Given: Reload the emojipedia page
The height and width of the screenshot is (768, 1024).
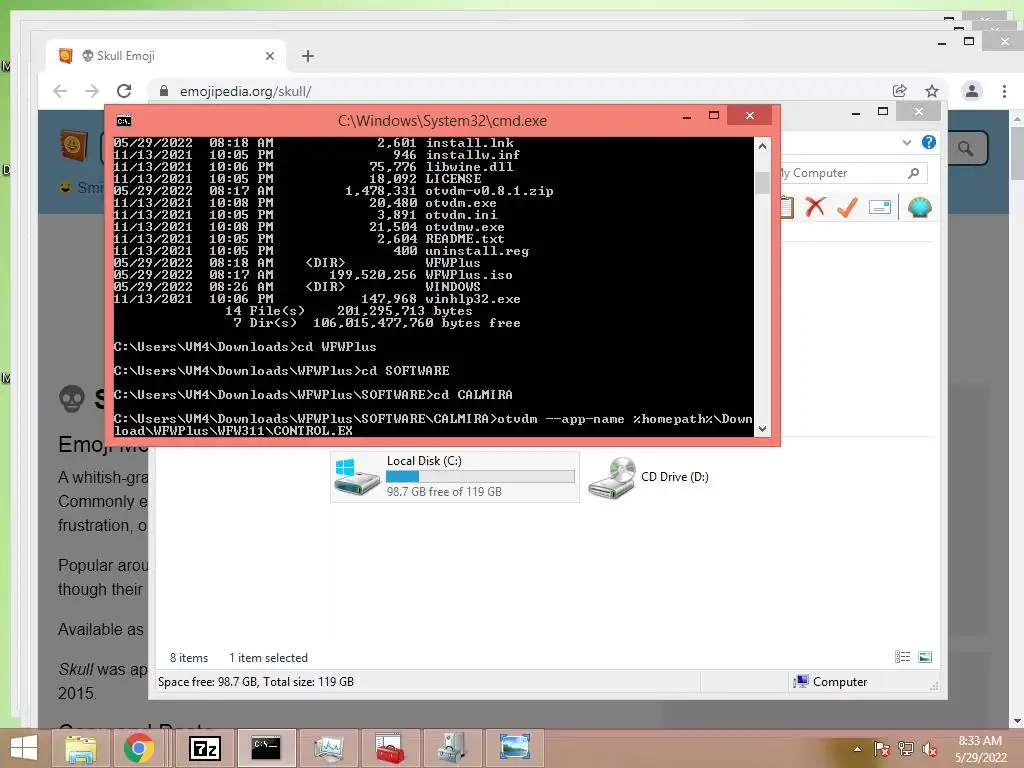Looking at the screenshot, I should (x=124, y=91).
